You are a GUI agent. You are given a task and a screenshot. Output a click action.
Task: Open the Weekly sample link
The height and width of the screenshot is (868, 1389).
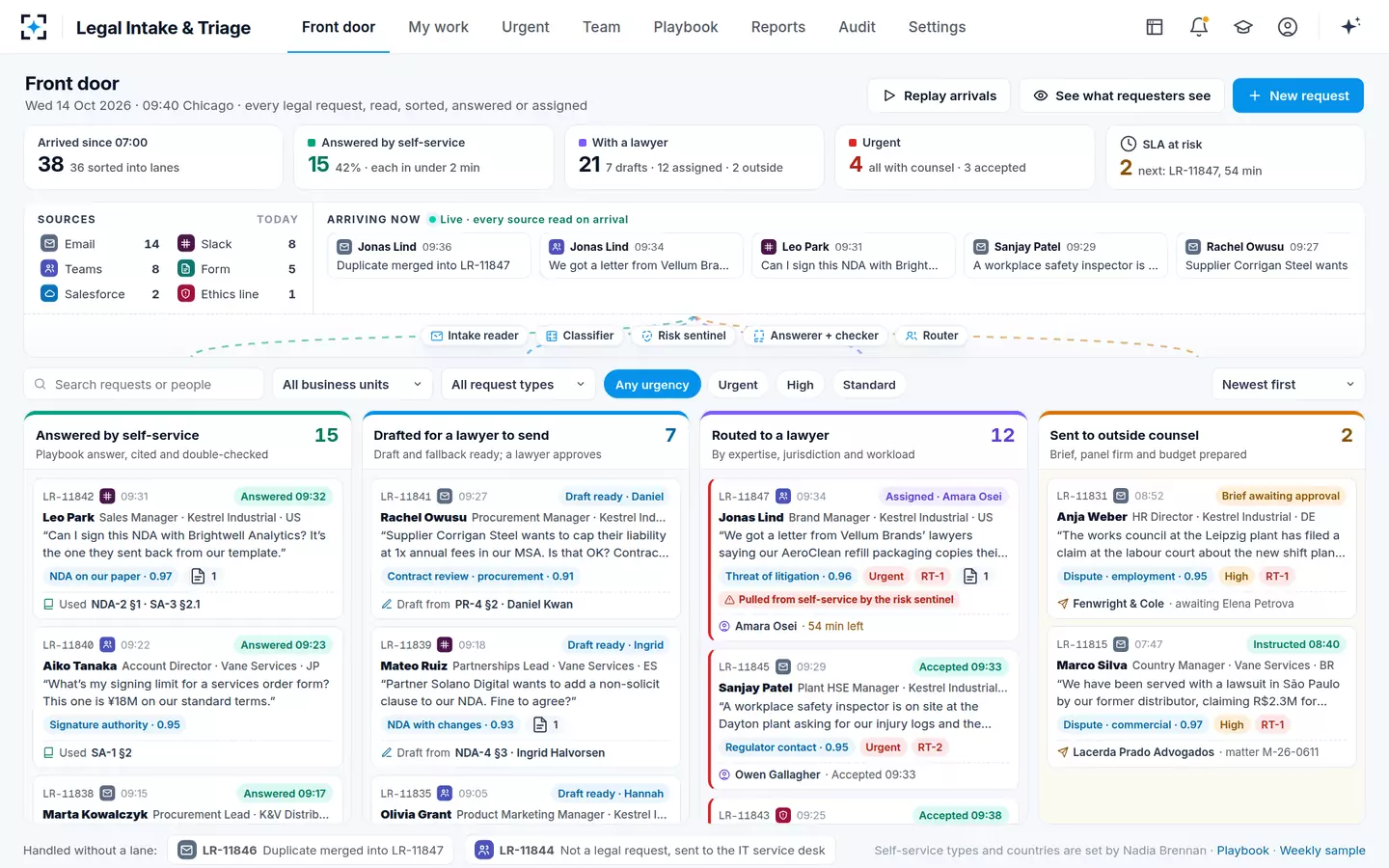pyautogui.click(x=1322, y=851)
